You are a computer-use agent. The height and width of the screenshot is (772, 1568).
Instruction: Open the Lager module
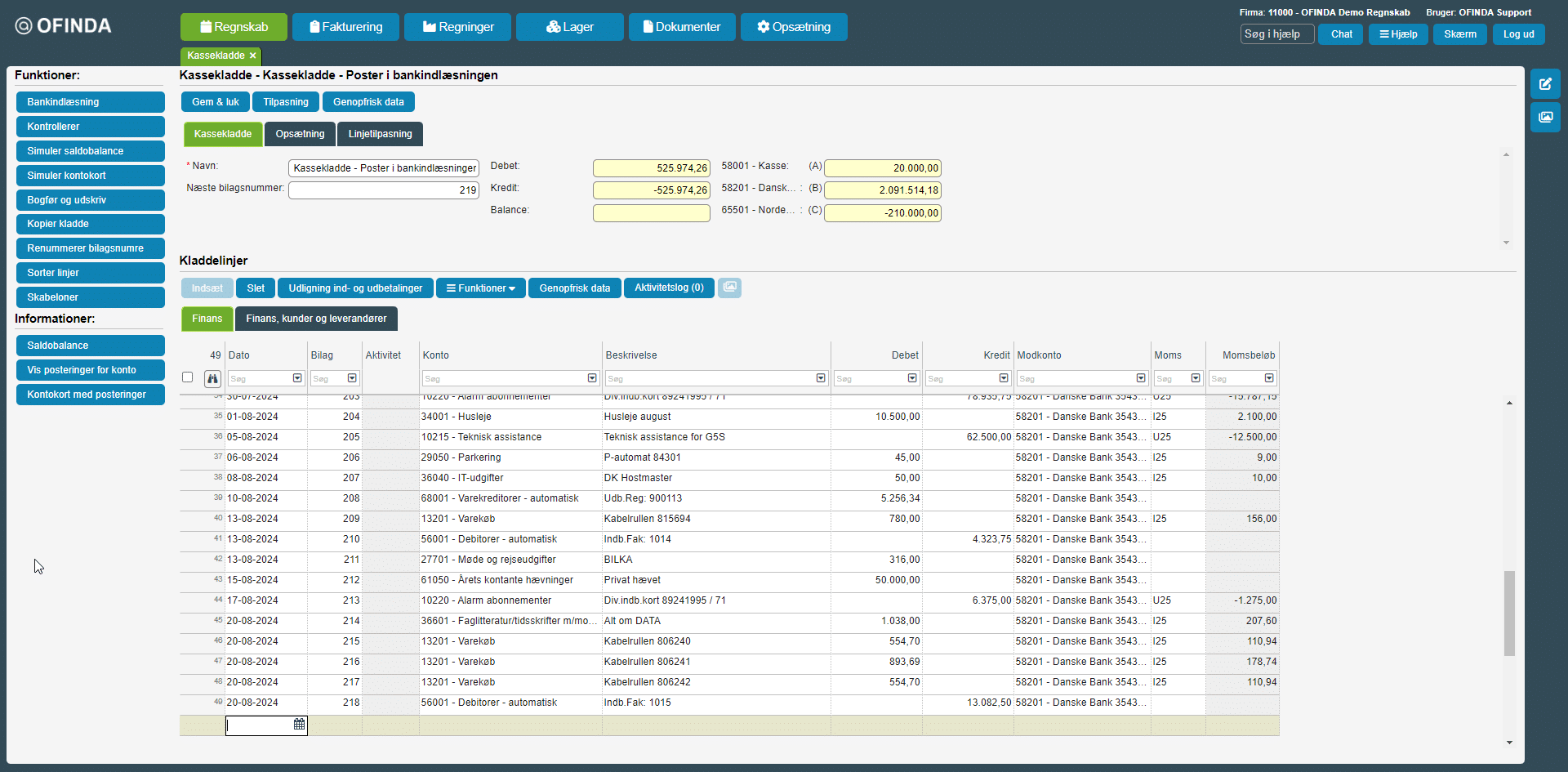[569, 27]
